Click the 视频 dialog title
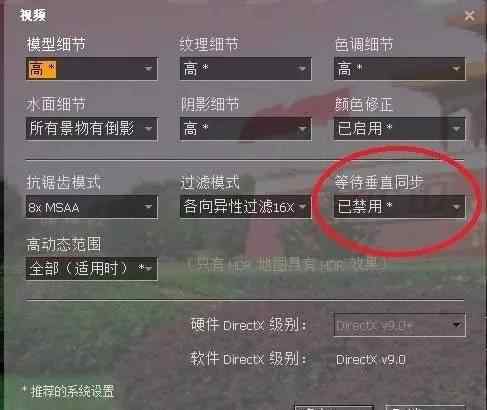The height and width of the screenshot is (410, 487). click(x=33, y=15)
